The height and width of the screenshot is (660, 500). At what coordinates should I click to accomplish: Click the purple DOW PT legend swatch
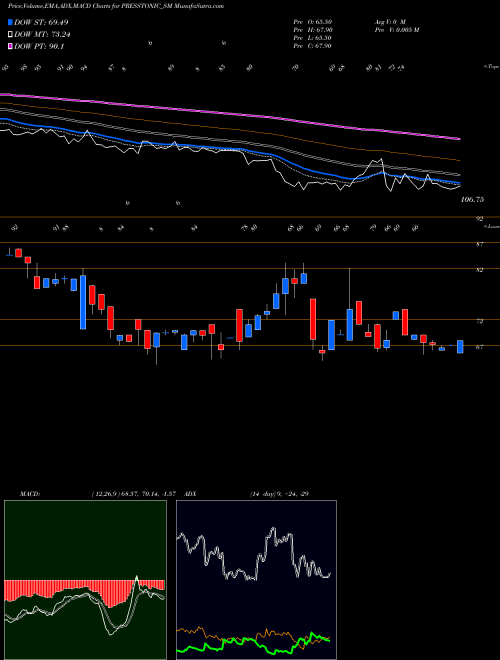click(x=10, y=46)
